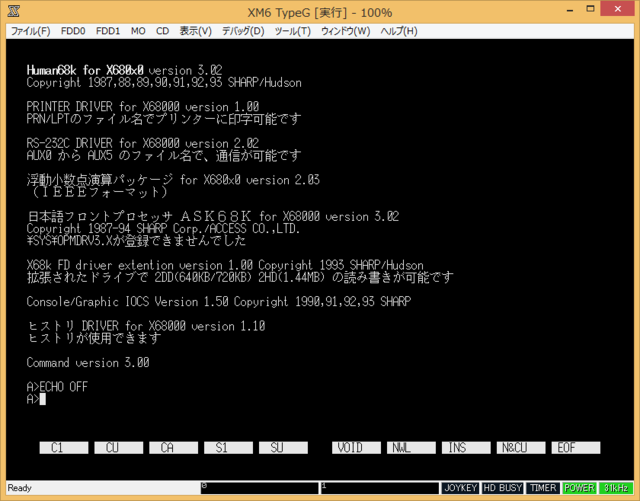Click the "RS-232C DRIVER for X68000" line

(x=142, y=143)
